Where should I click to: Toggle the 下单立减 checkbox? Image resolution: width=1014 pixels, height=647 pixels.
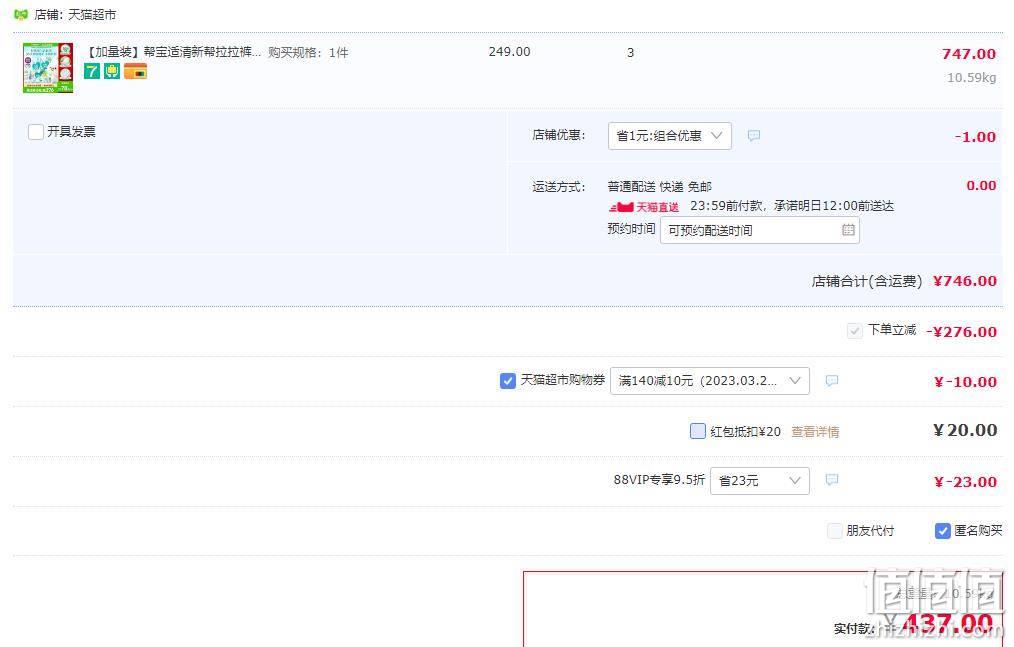[854, 331]
